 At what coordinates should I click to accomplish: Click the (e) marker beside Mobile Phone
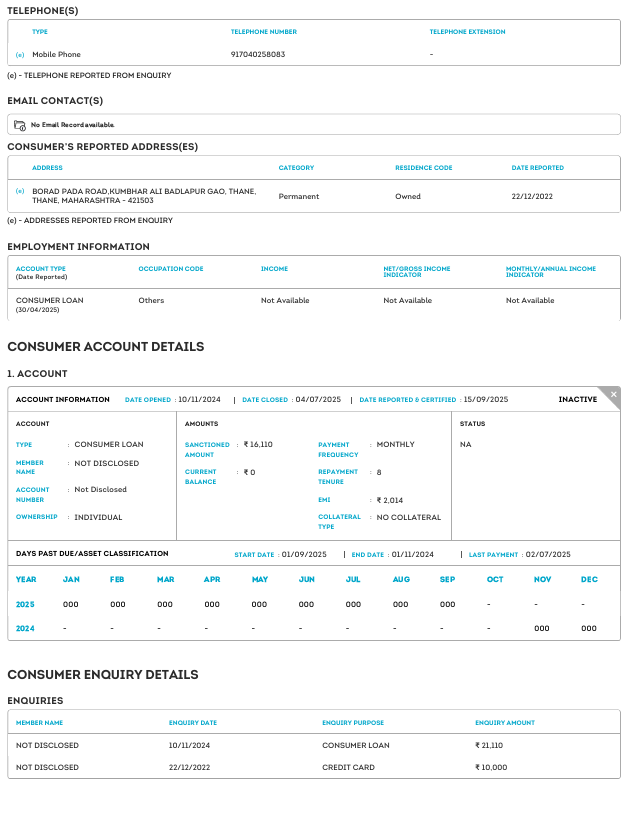tap(20, 54)
